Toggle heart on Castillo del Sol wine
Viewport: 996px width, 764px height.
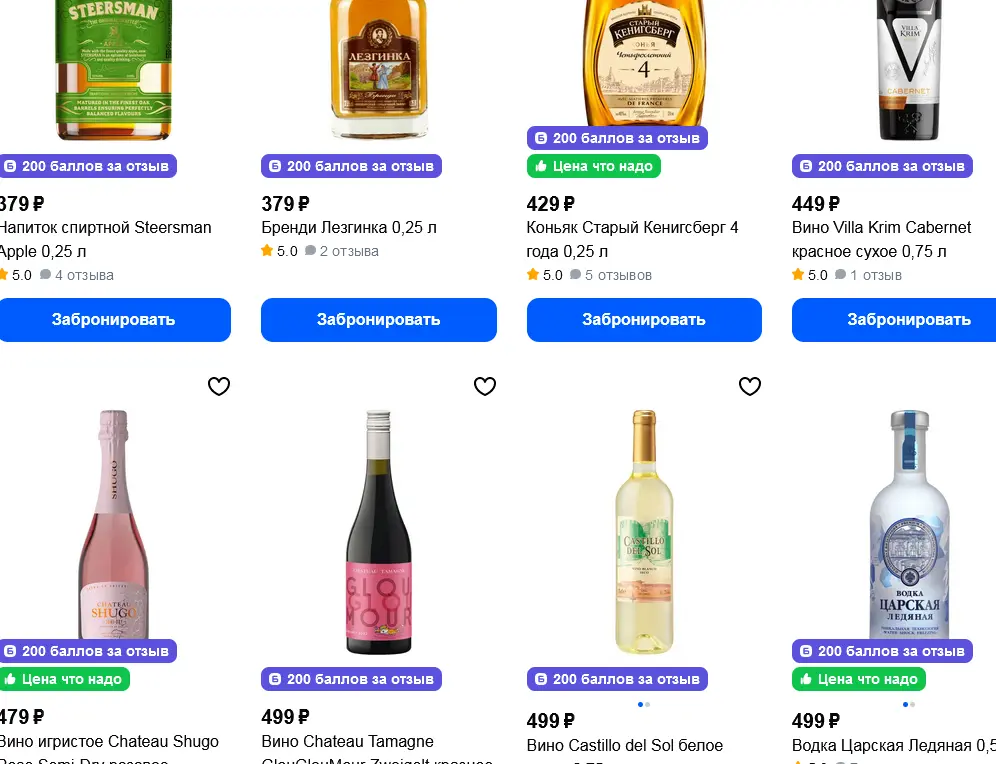pos(750,386)
